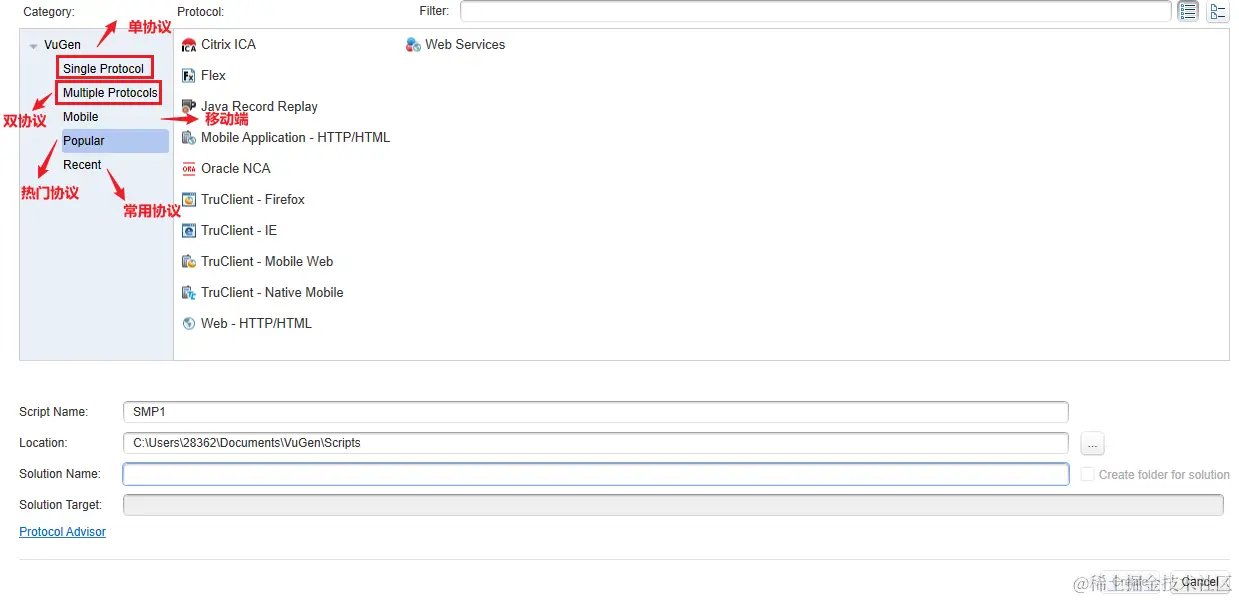The image size is (1239, 600).
Task: Choose TruClient - Firefox text
Action: 253,200
